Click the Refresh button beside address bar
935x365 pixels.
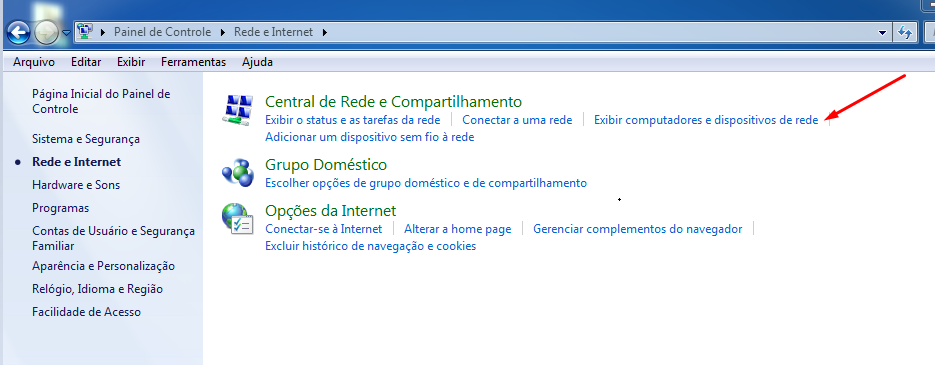click(x=905, y=32)
